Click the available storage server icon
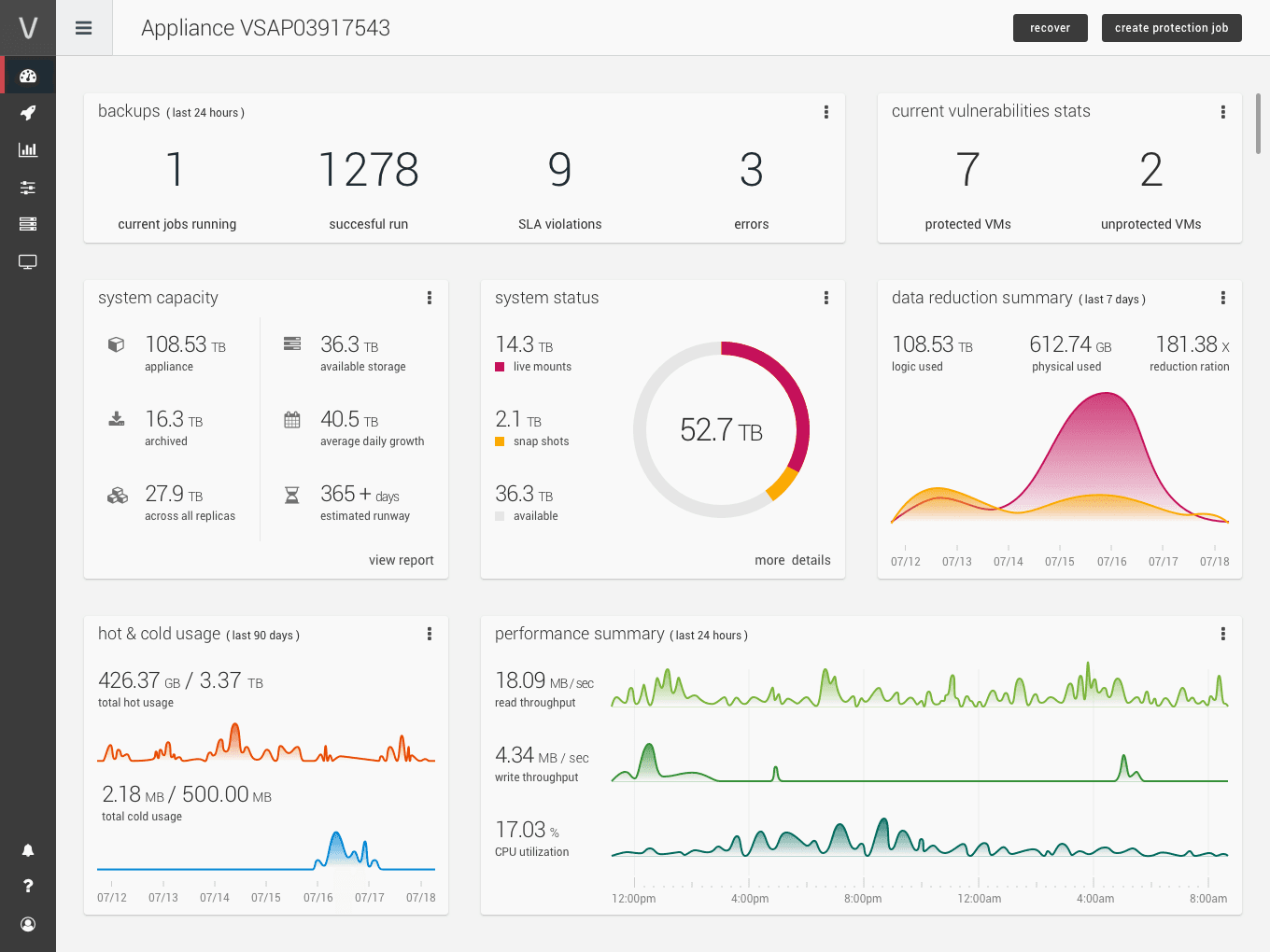The width and height of the screenshot is (1270, 952). 292,343
